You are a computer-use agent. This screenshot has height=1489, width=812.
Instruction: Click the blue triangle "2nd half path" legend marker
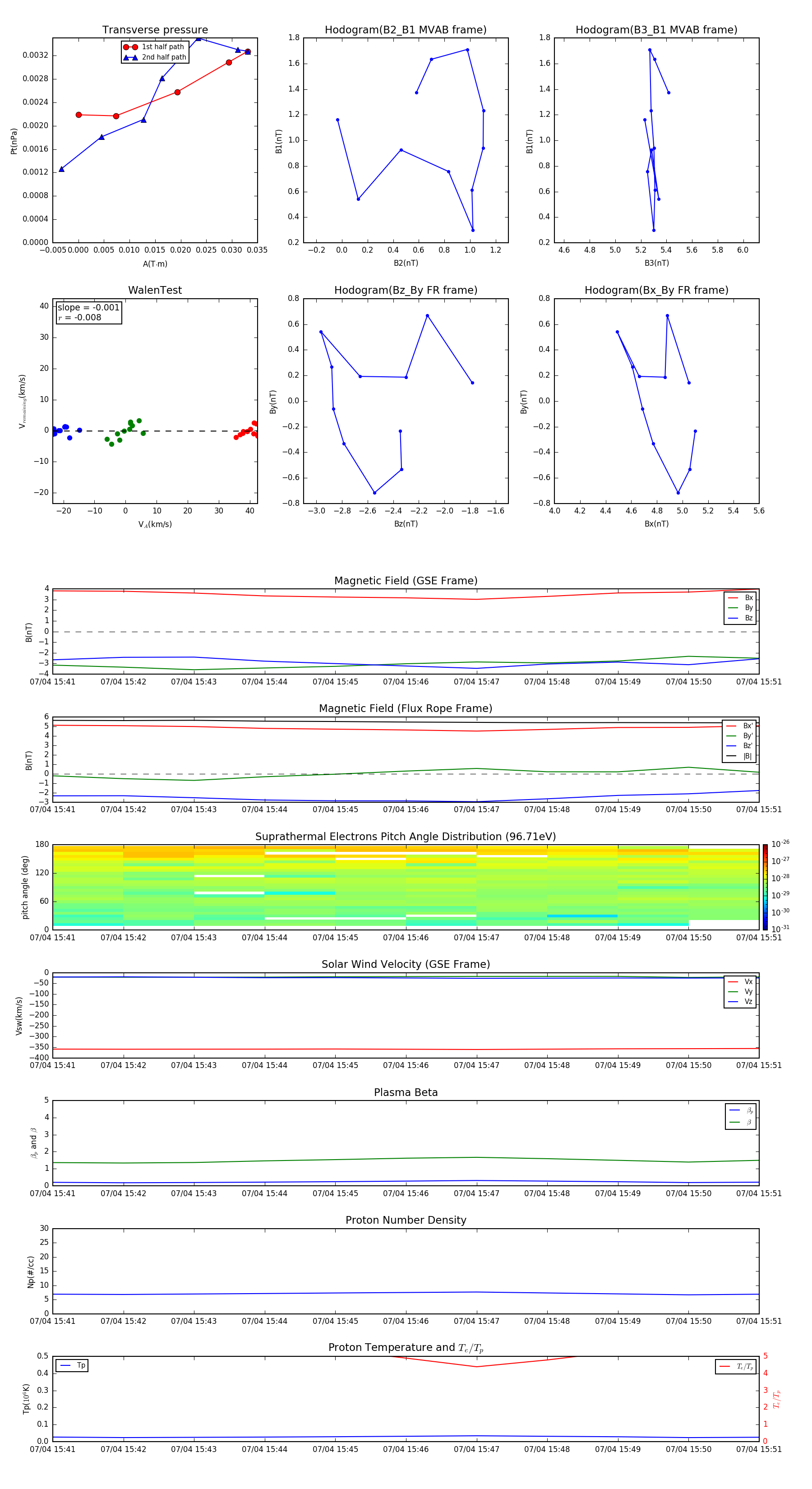tap(131, 57)
